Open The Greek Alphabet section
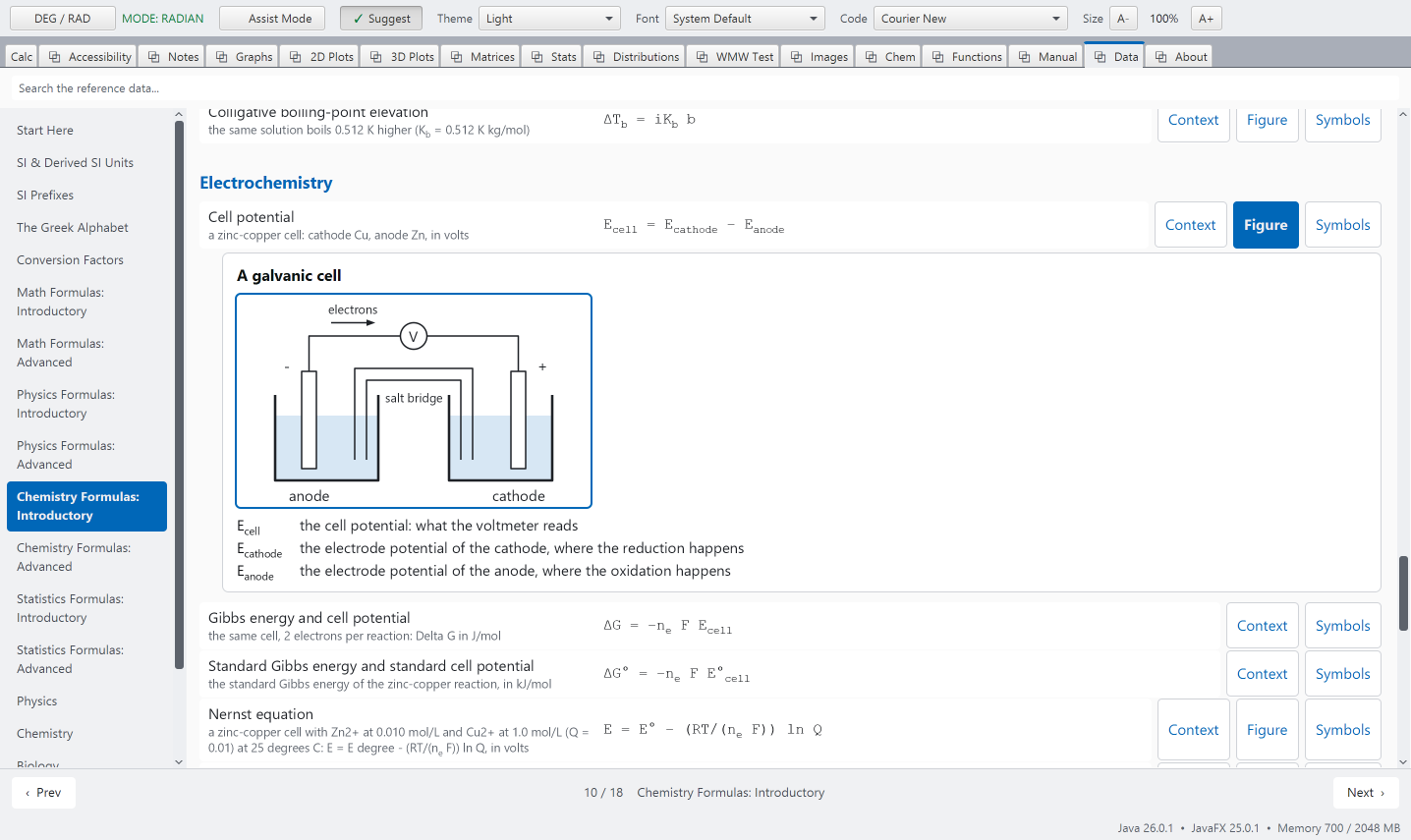The height and width of the screenshot is (840, 1411). [x=86, y=228]
